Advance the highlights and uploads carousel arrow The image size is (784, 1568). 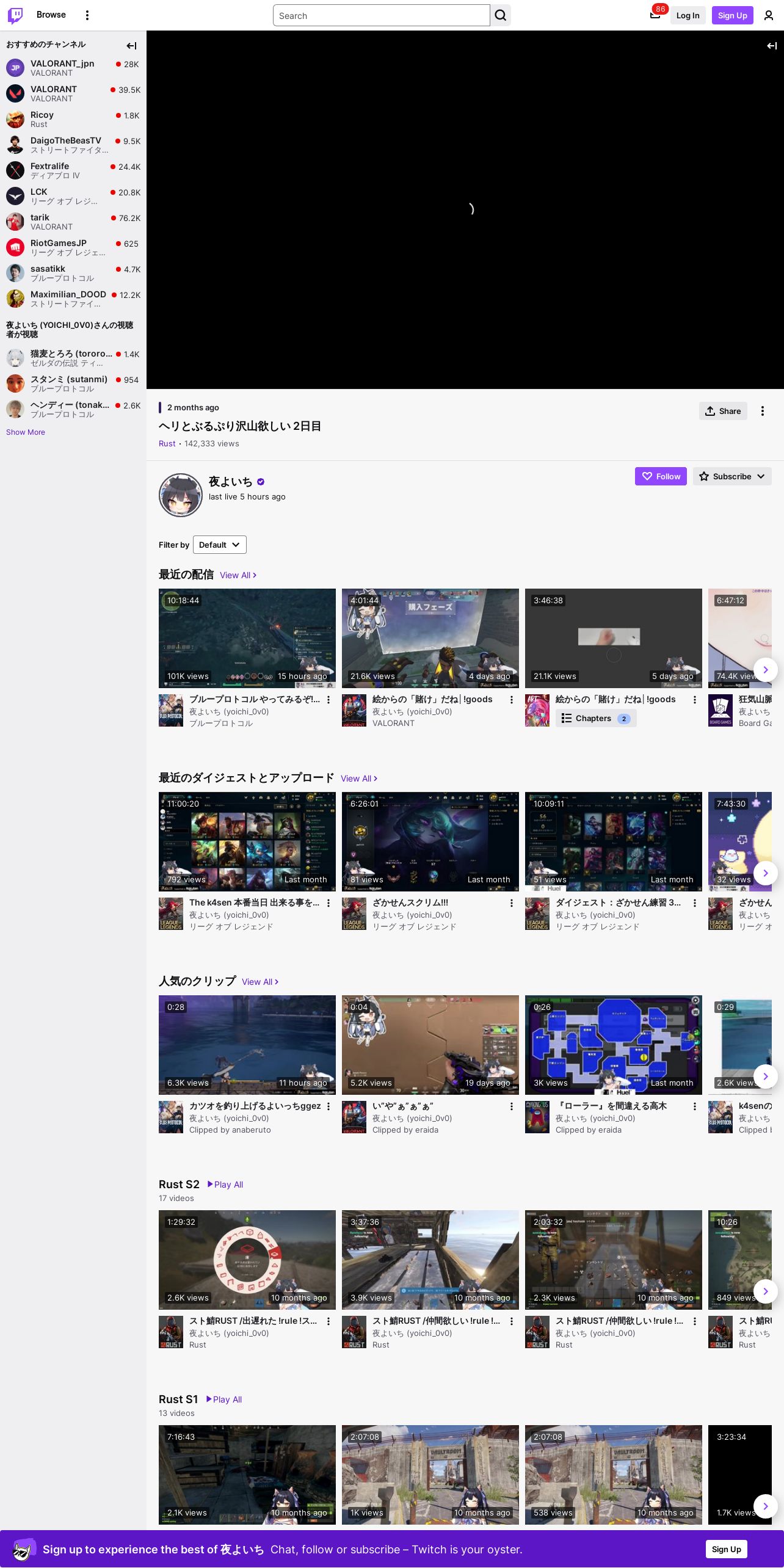[x=766, y=873]
